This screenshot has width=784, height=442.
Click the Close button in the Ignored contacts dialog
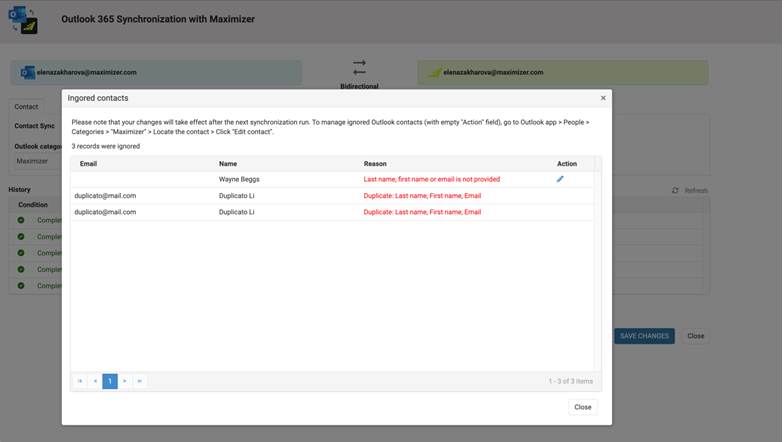pyautogui.click(x=582, y=407)
